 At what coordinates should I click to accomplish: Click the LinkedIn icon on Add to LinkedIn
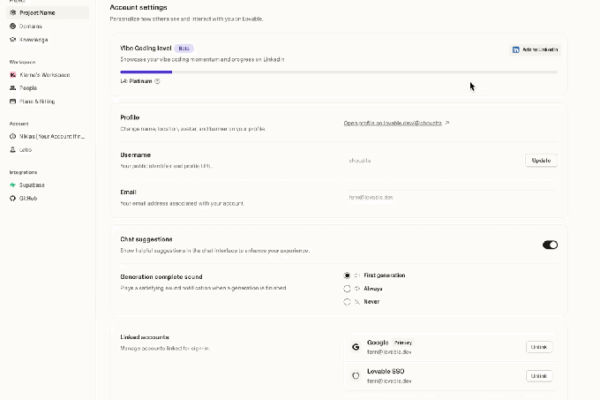tap(516, 49)
